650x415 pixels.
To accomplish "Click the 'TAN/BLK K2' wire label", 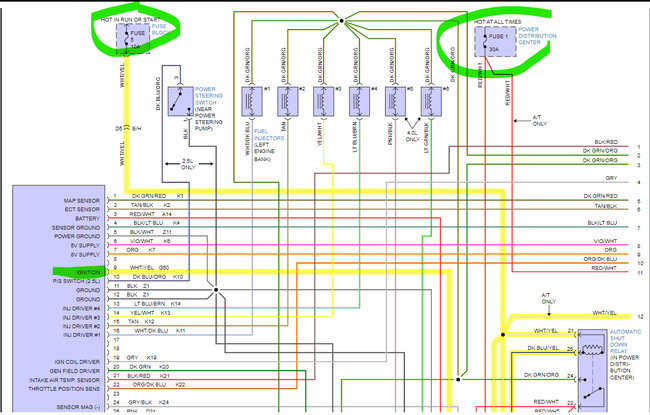I will point(151,205).
